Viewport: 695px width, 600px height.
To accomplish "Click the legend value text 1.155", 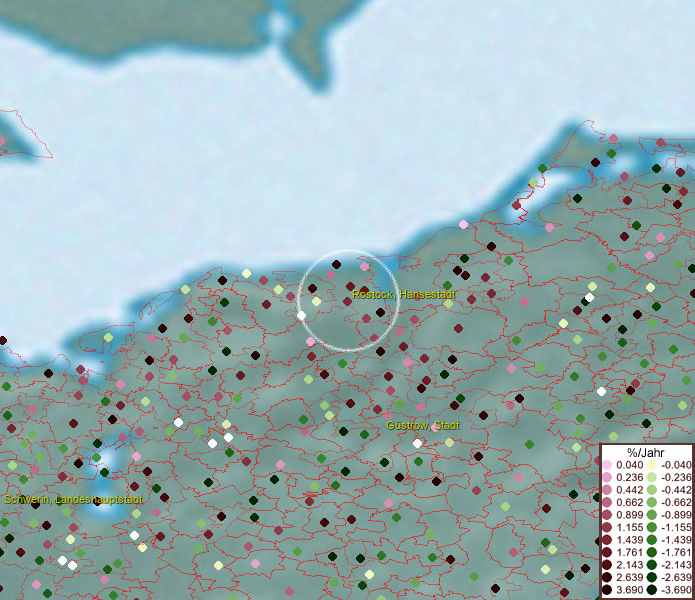I will point(630,527).
